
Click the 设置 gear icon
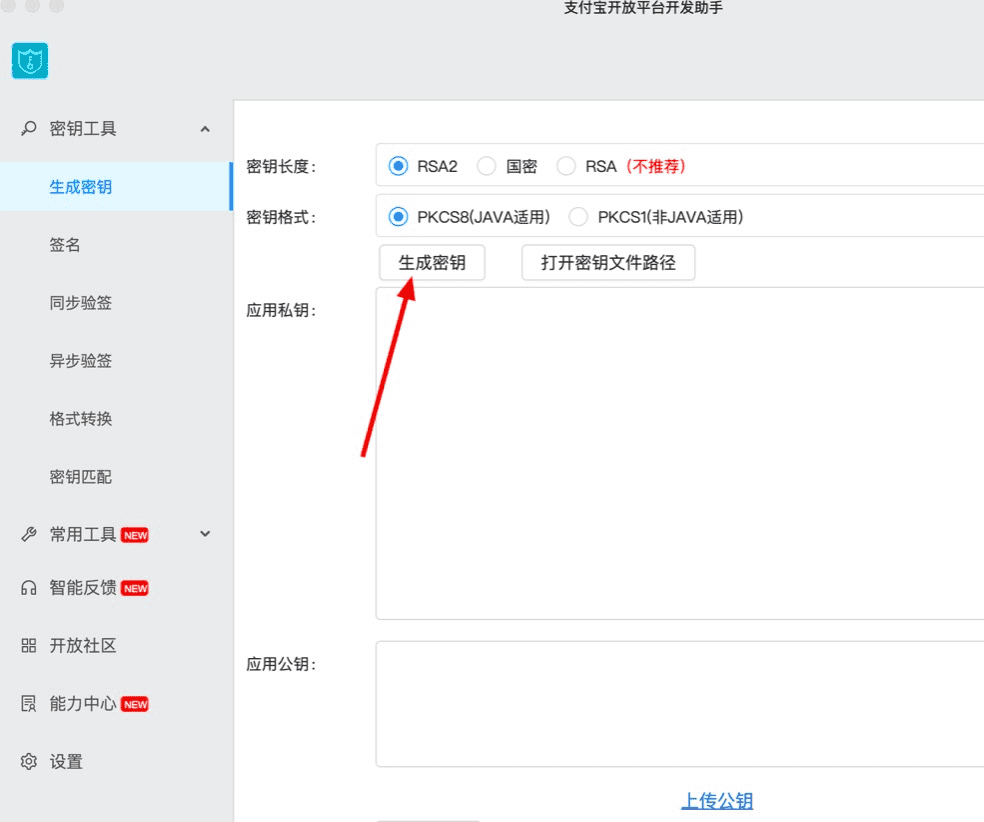point(28,762)
